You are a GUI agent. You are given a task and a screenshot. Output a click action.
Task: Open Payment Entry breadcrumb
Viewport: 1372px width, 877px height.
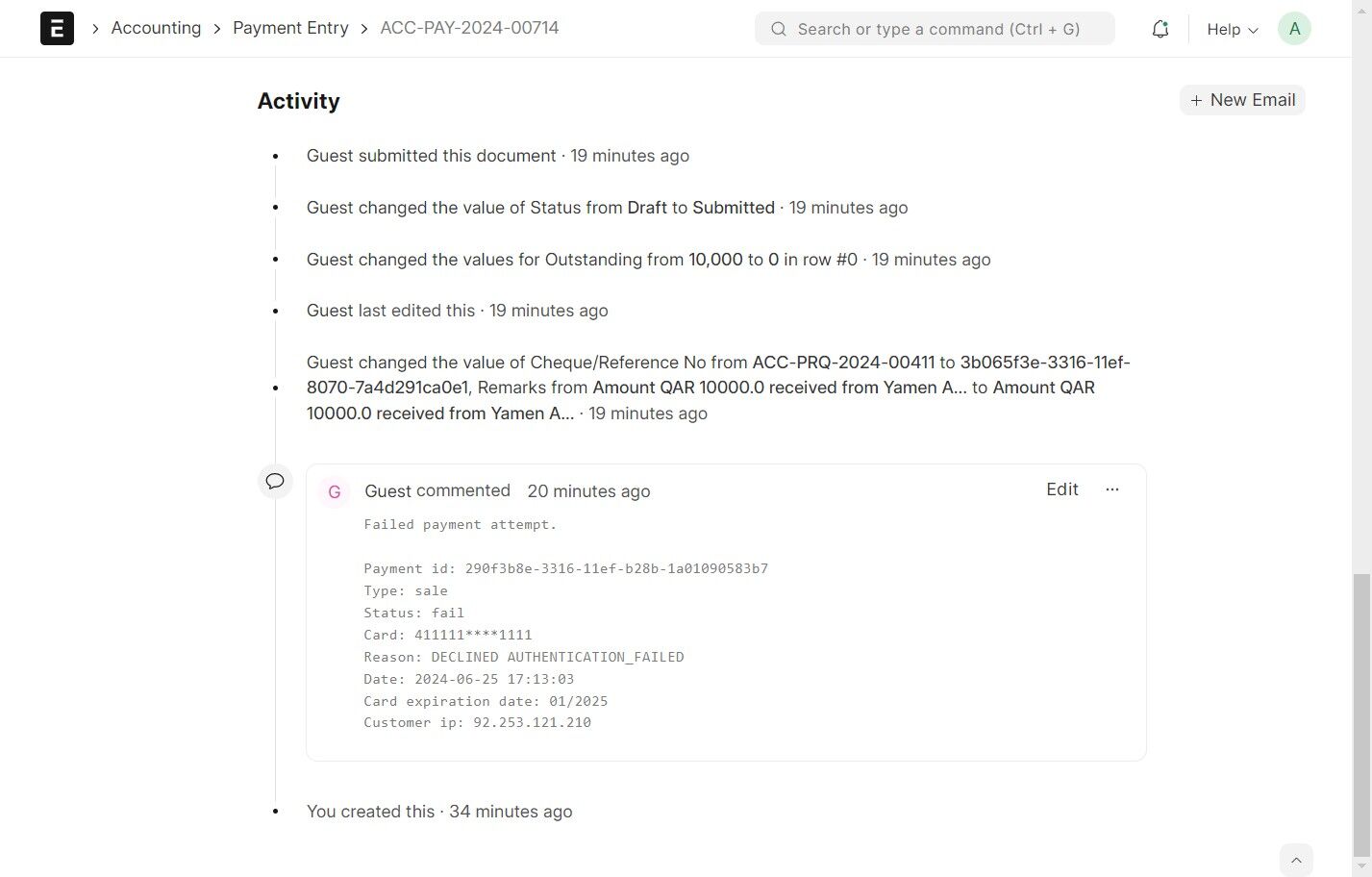[x=290, y=28]
